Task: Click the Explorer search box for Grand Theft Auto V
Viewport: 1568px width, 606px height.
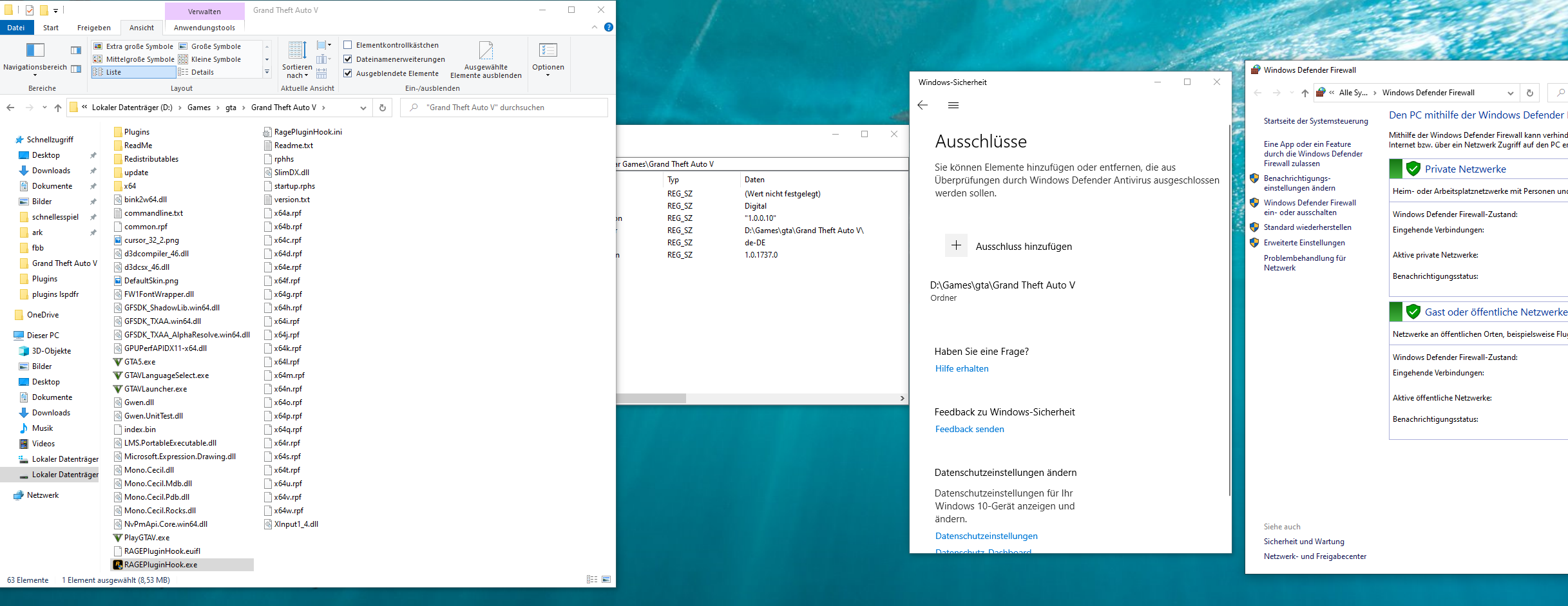Action: (x=504, y=108)
